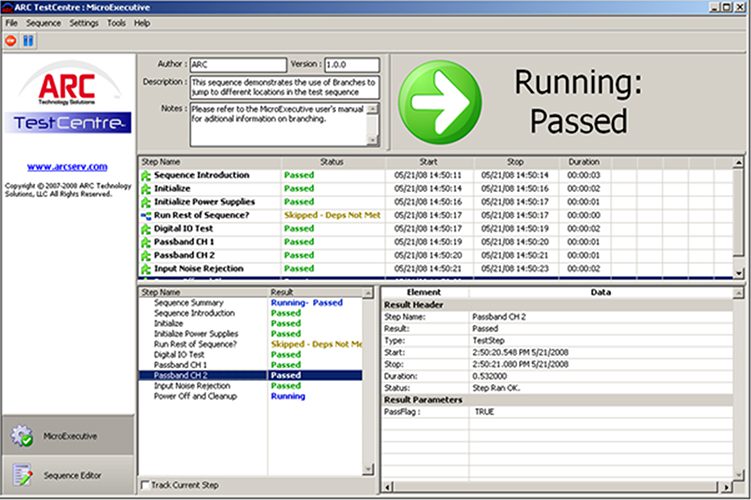Open the Sequence menu
This screenshot has height=500, width=751.
[x=44, y=23]
